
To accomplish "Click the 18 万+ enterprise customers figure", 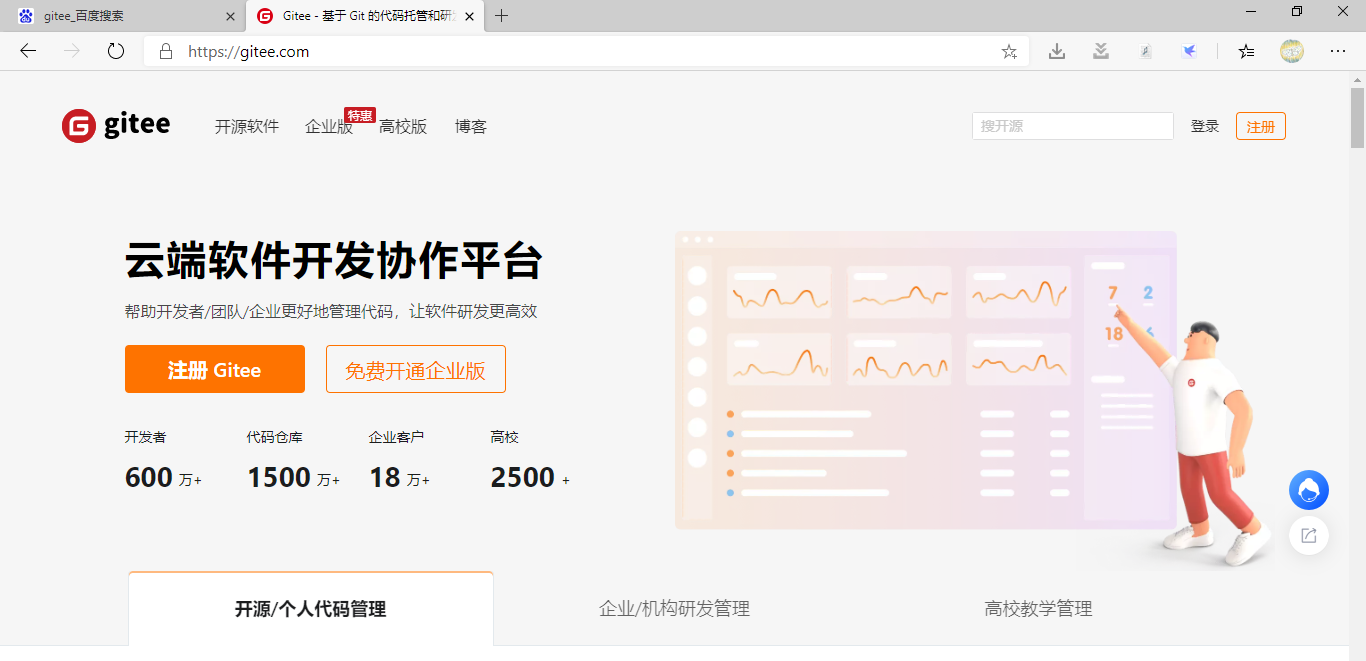I will pos(399,478).
